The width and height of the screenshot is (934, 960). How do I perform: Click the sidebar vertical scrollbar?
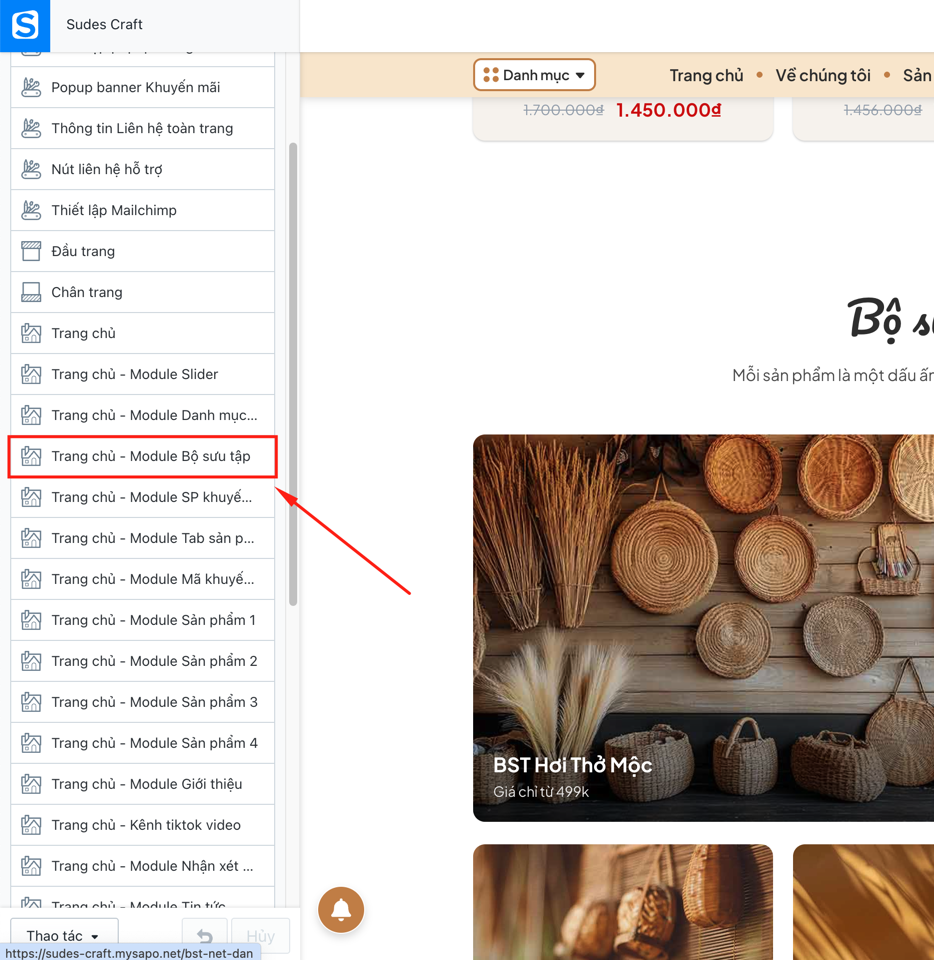[293, 374]
